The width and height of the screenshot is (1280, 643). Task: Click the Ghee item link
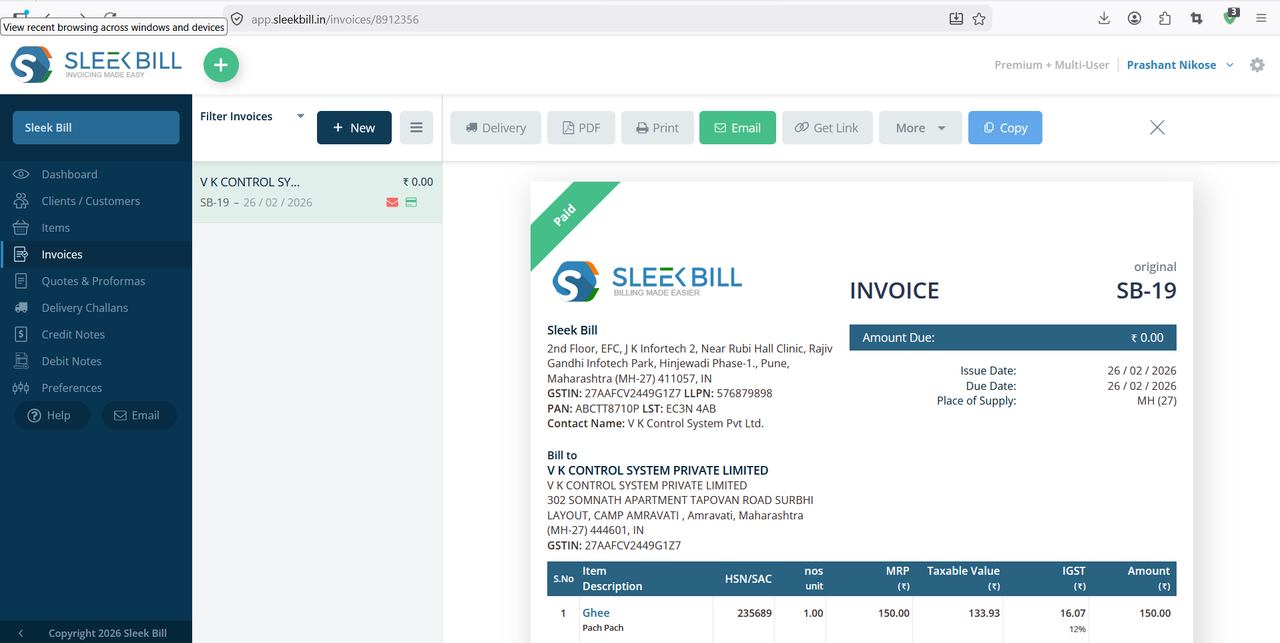(x=596, y=613)
